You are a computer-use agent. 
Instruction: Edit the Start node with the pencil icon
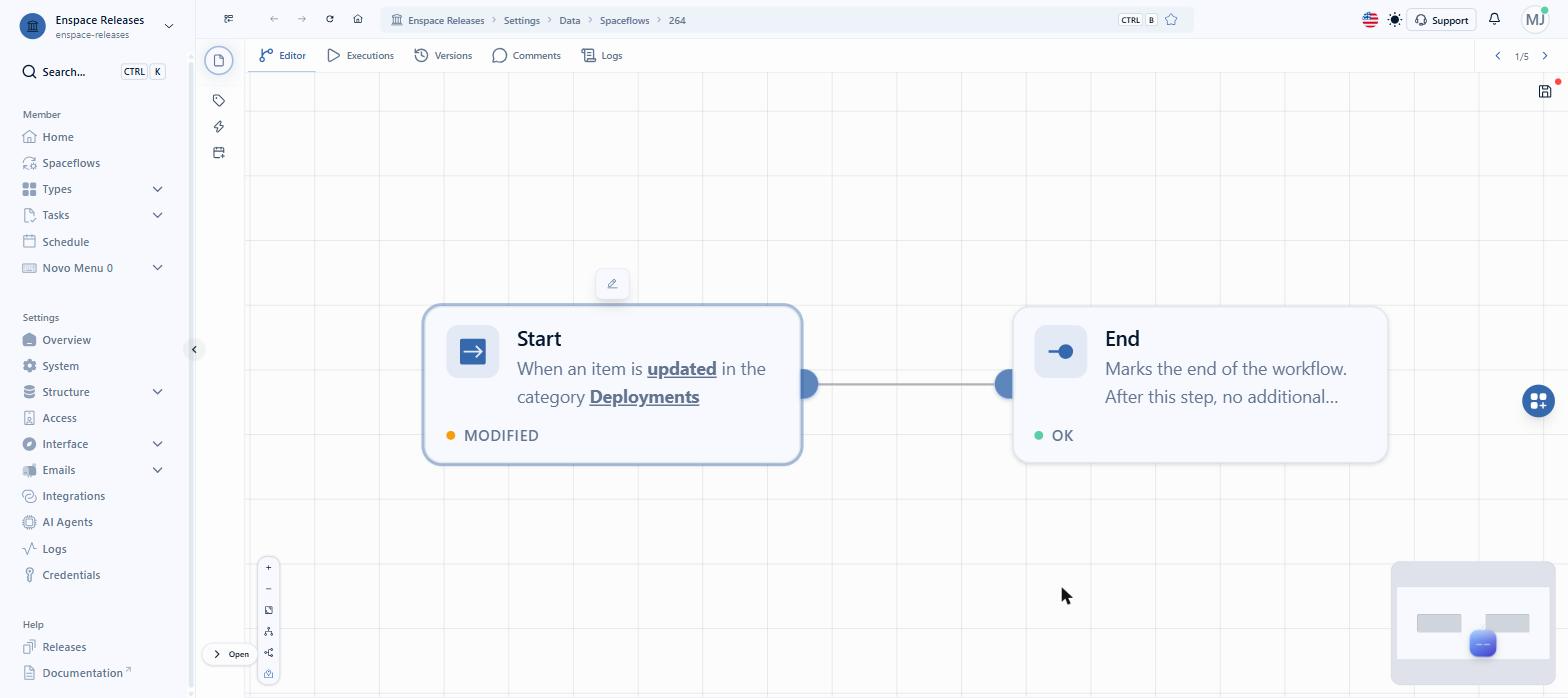coord(612,283)
